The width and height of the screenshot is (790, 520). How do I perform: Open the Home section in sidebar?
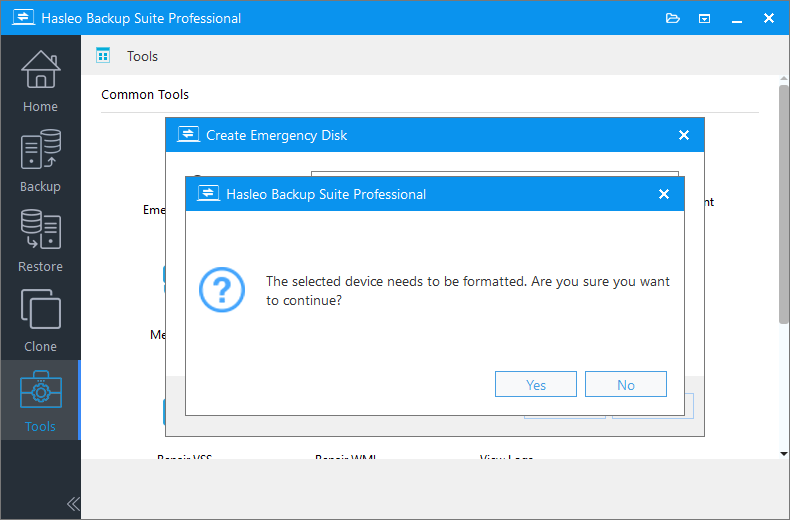(40, 81)
